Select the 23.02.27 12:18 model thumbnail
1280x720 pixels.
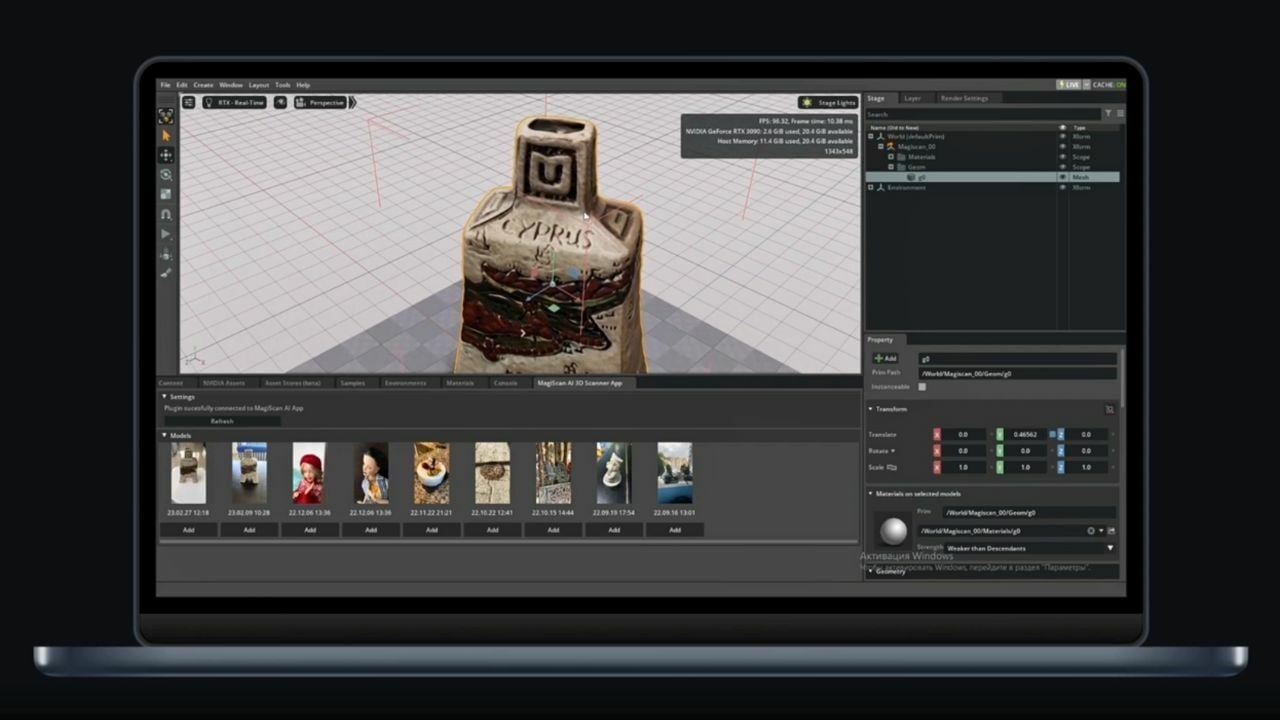click(x=188, y=473)
